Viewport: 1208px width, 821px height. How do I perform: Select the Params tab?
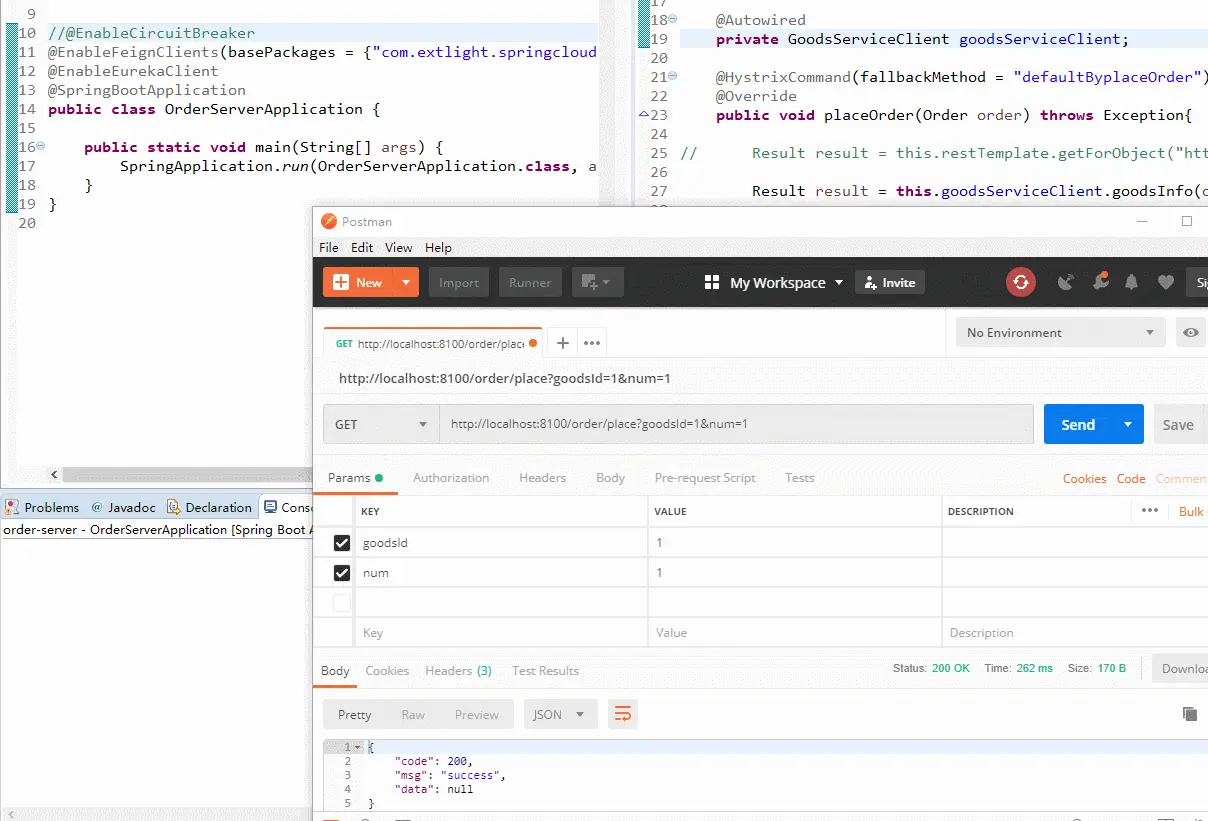tap(355, 478)
